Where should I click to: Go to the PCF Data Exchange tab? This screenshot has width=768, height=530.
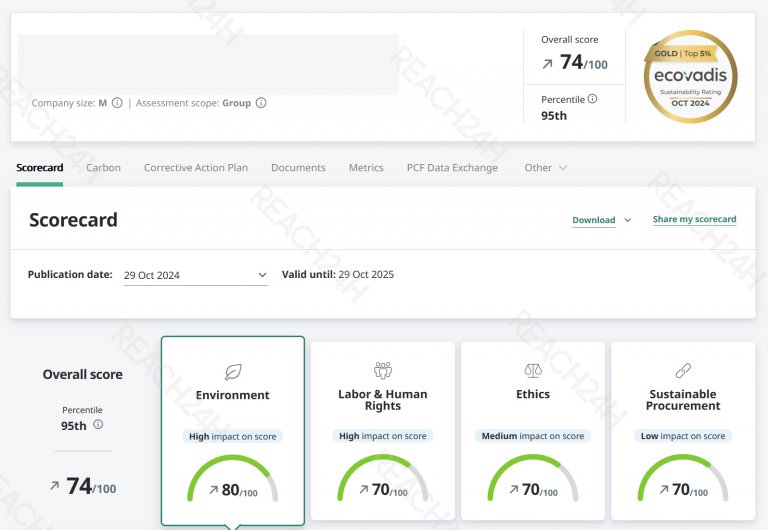point(452,168)
